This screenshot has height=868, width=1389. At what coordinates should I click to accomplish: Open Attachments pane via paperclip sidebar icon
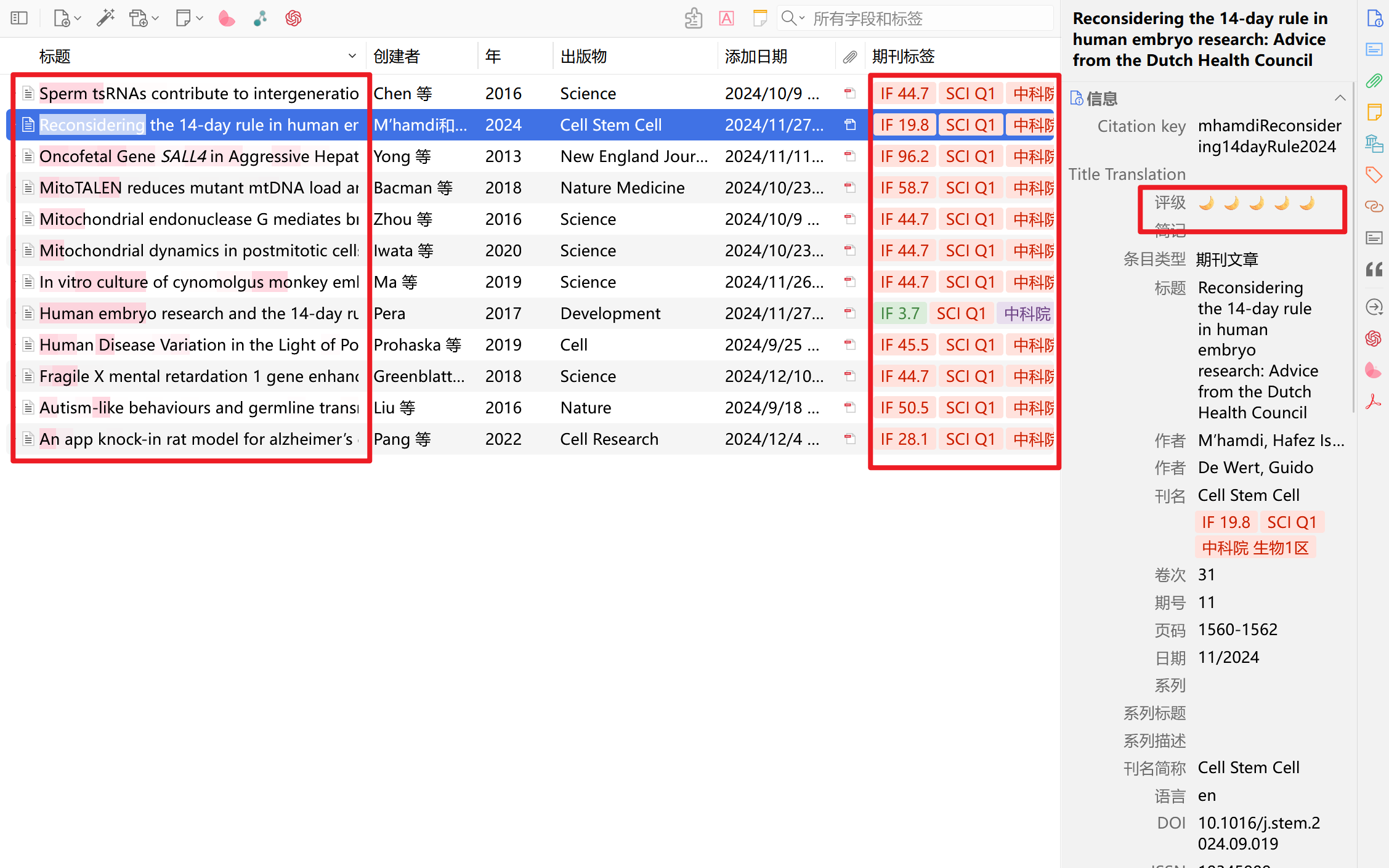click(x=1374, y=81)
